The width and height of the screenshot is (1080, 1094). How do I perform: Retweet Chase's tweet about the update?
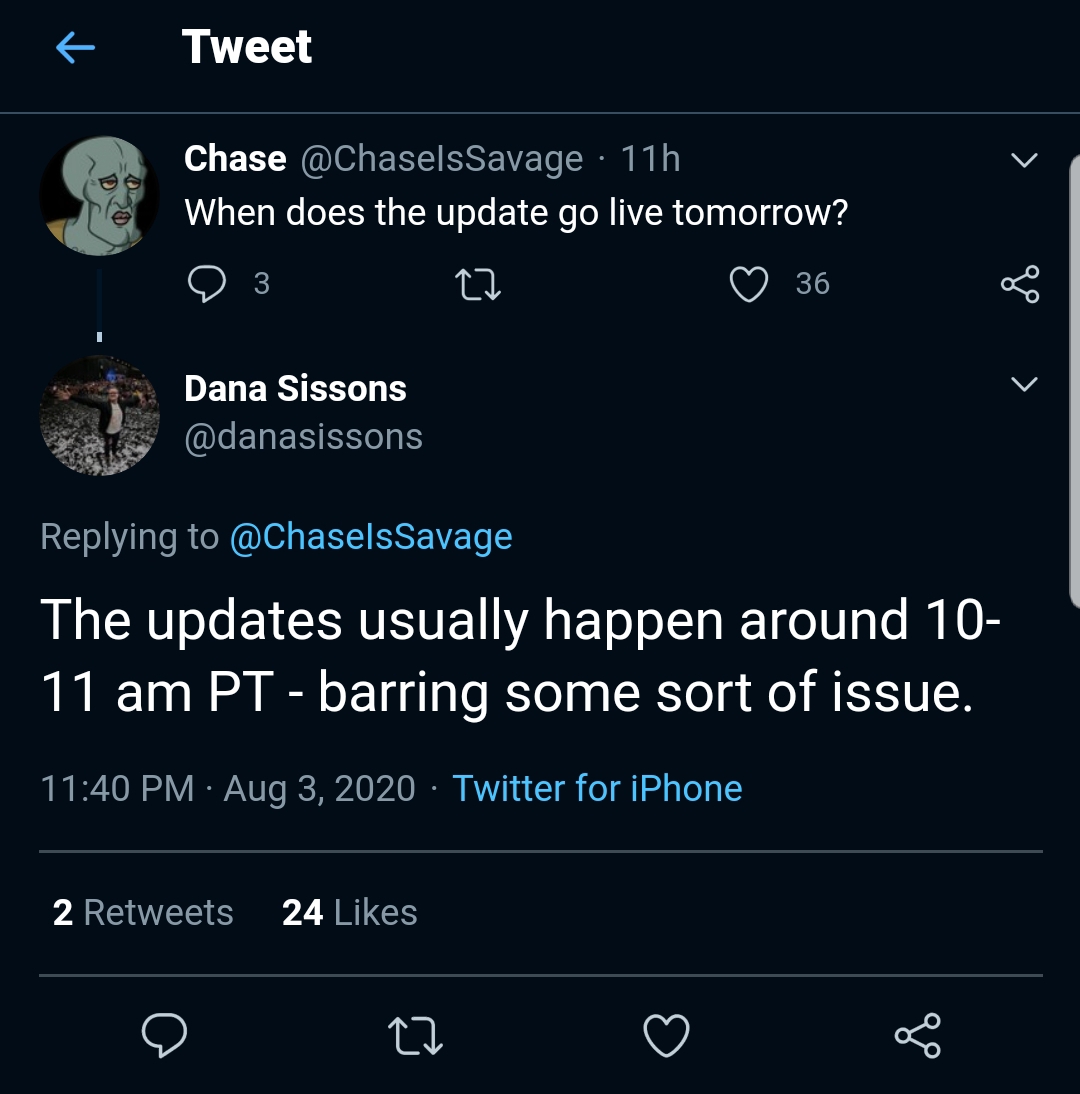pyautogui.click(x=478, y=285)
